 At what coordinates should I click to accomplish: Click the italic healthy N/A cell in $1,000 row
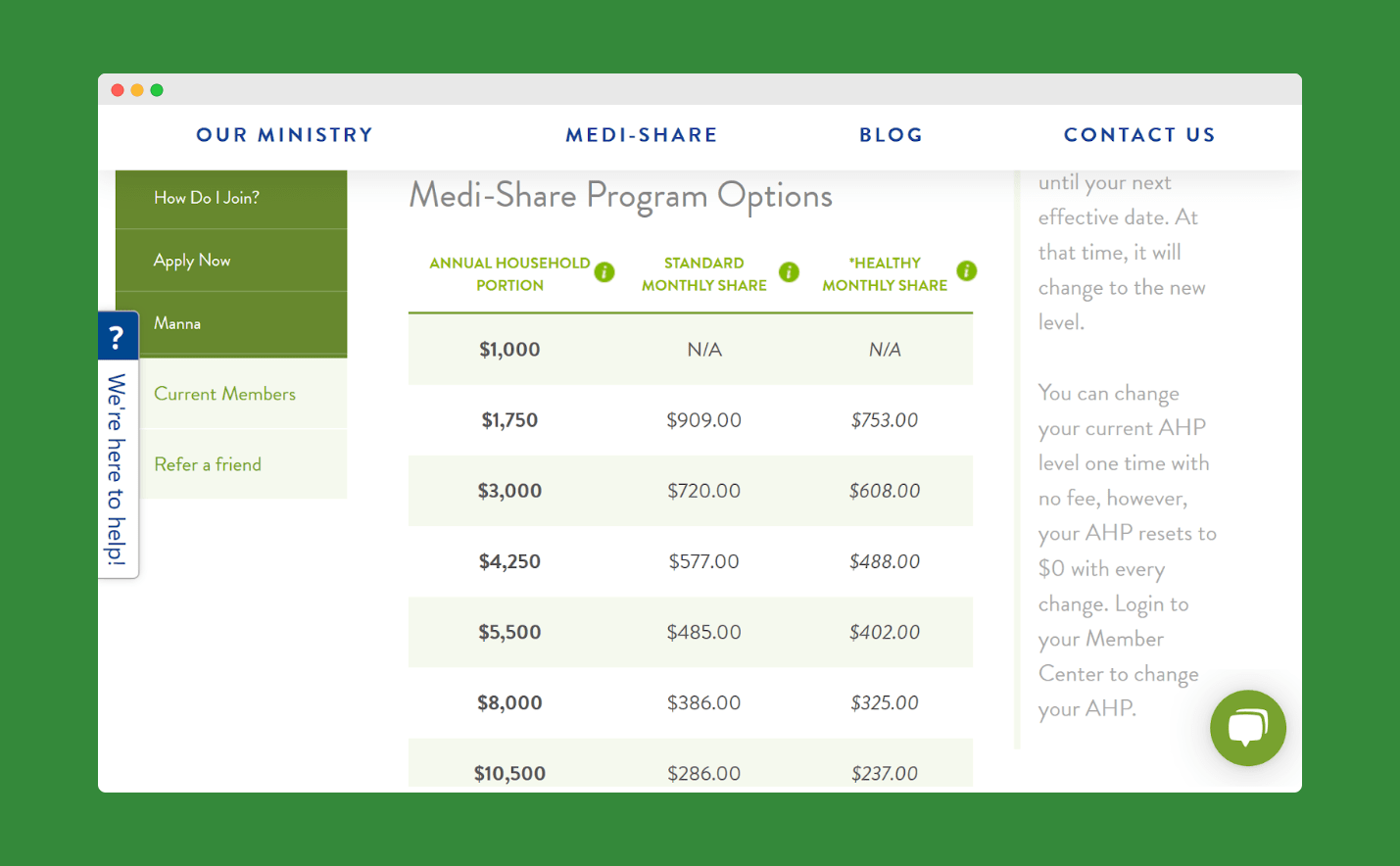(885, 350)
